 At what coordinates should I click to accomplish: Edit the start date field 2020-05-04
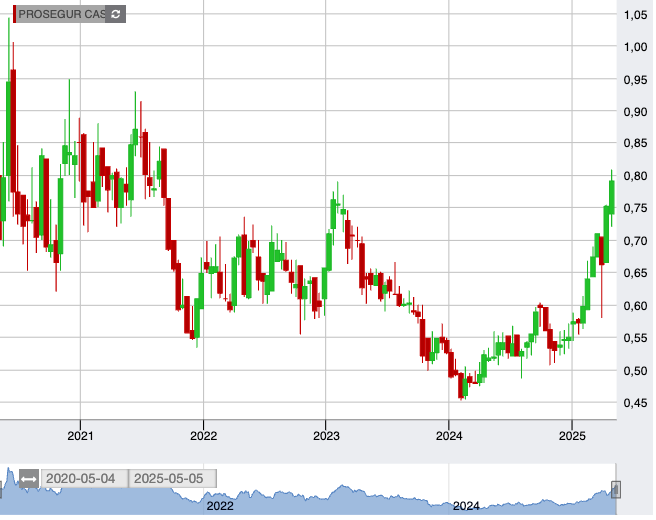pyautogui.click(x=84, y=479)
